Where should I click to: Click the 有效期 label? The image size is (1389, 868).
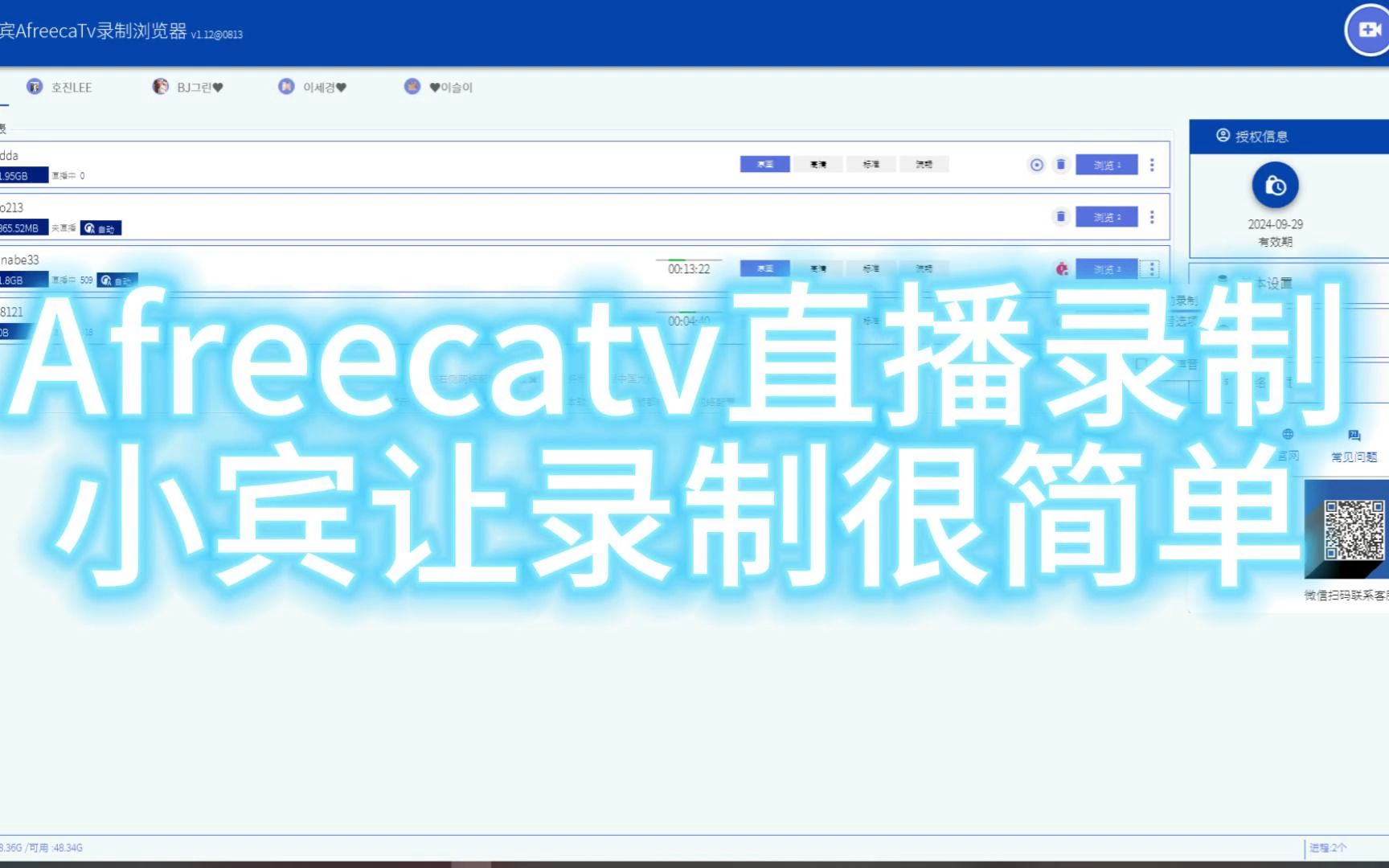click(1275, 241)
